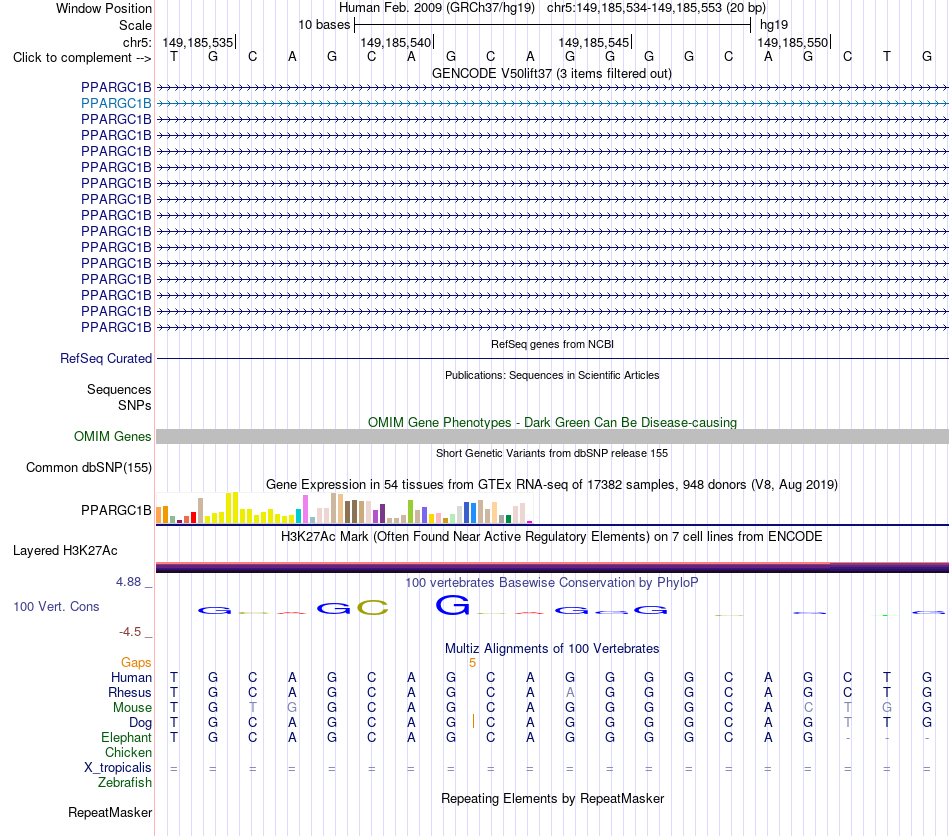
Task: Open '100 vertebrates Basewise Conservation by PhyloP' title
Action: click(551, 582)
